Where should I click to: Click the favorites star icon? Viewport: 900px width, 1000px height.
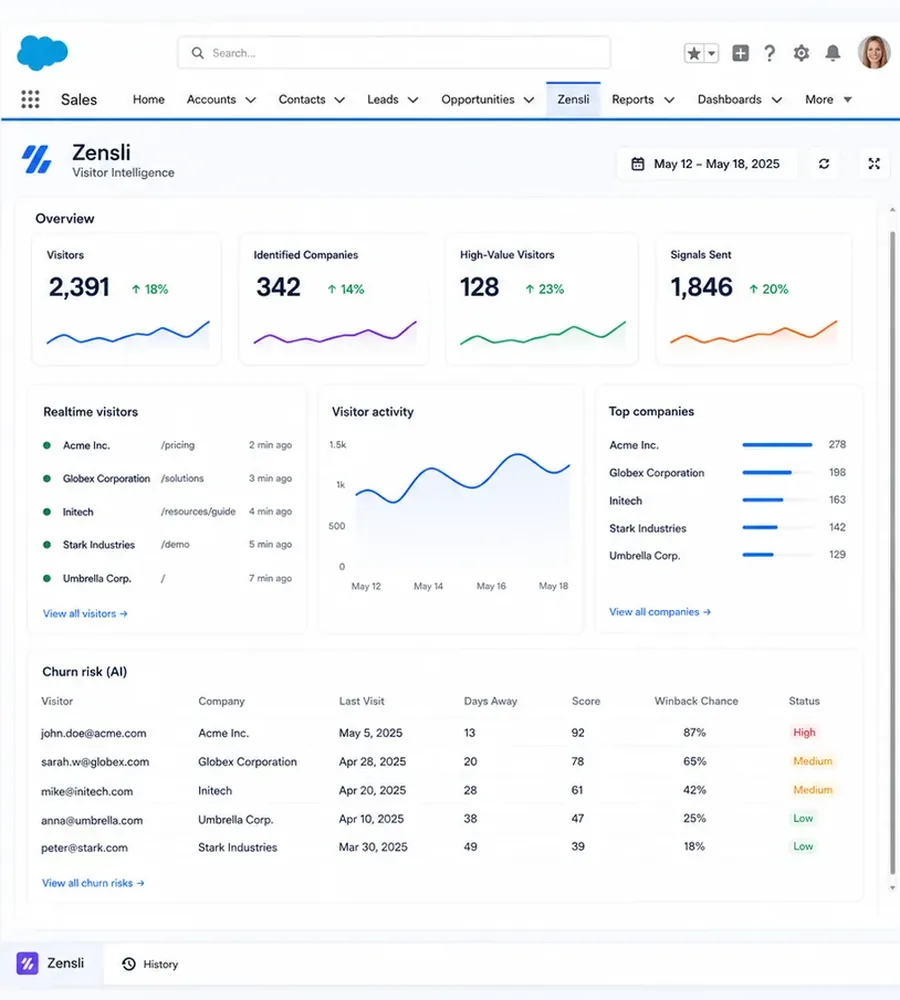point(694,53)
